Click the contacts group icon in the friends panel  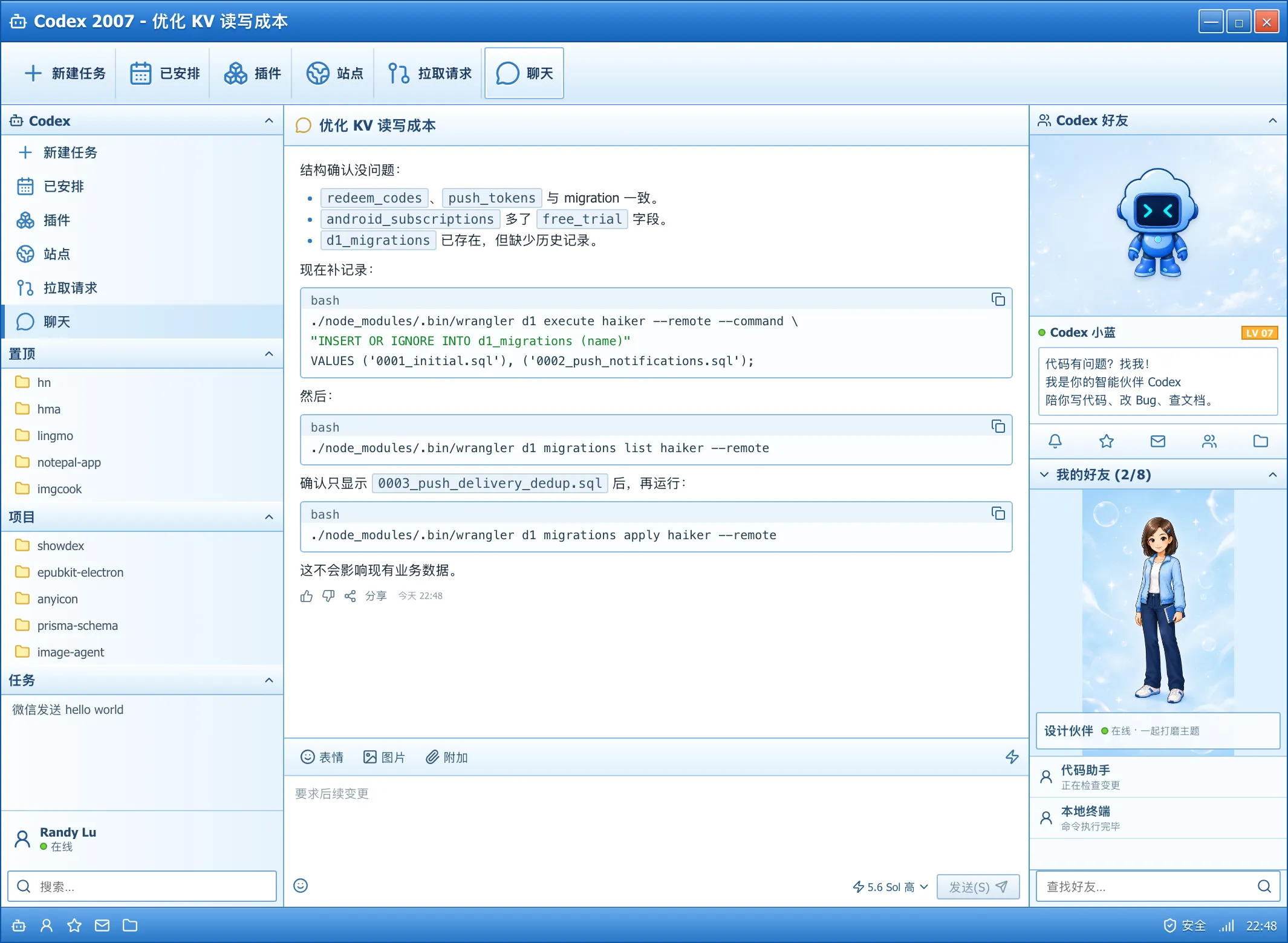(1209, 441)
